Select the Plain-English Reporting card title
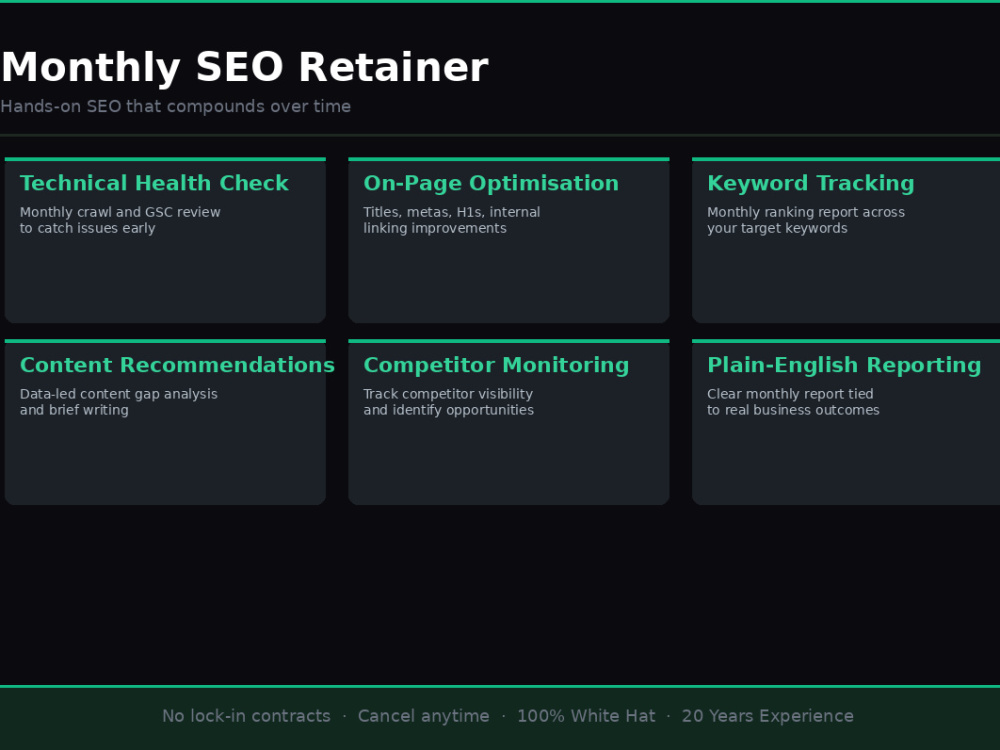The image size is (1000, 750). pyautogui.click(x=844, y=365)
